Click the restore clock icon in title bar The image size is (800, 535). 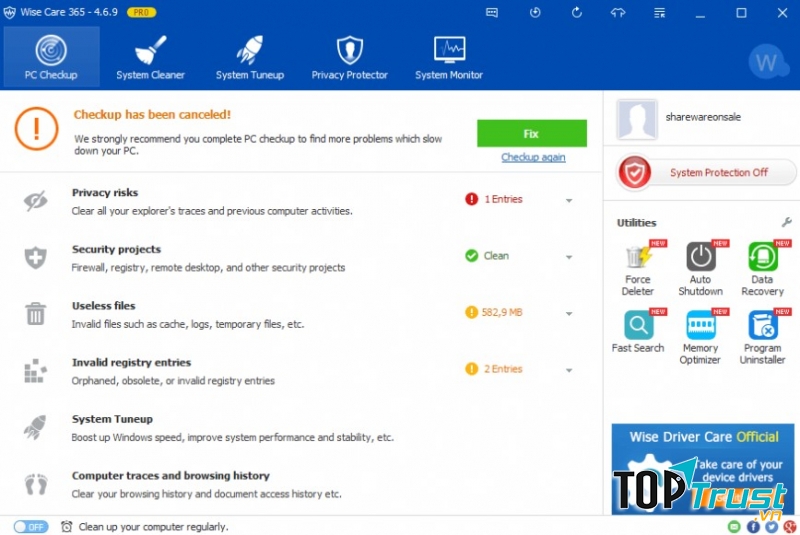coord(535,13)
